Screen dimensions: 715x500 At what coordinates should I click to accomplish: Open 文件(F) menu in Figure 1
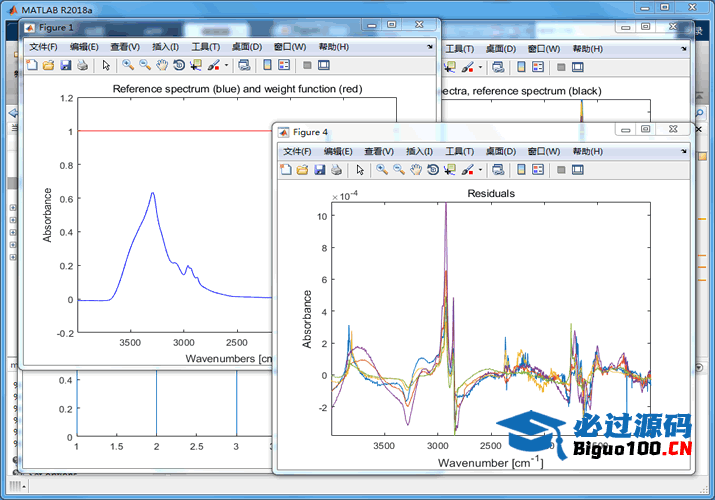tap(43, 47)
